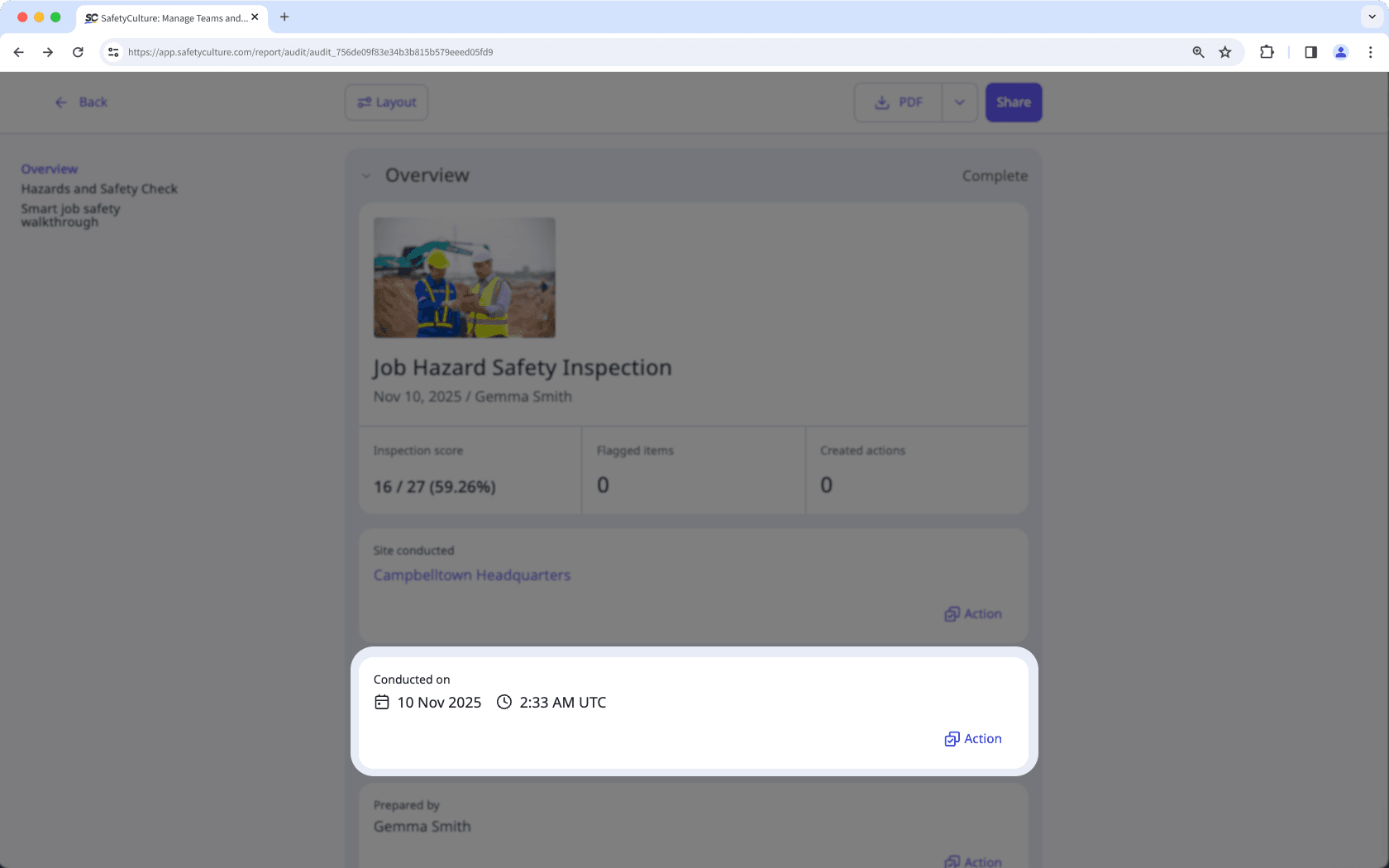Screen dimensions: 1389x868
Task: Click the Share button
Action: (x=1013, y=102)
